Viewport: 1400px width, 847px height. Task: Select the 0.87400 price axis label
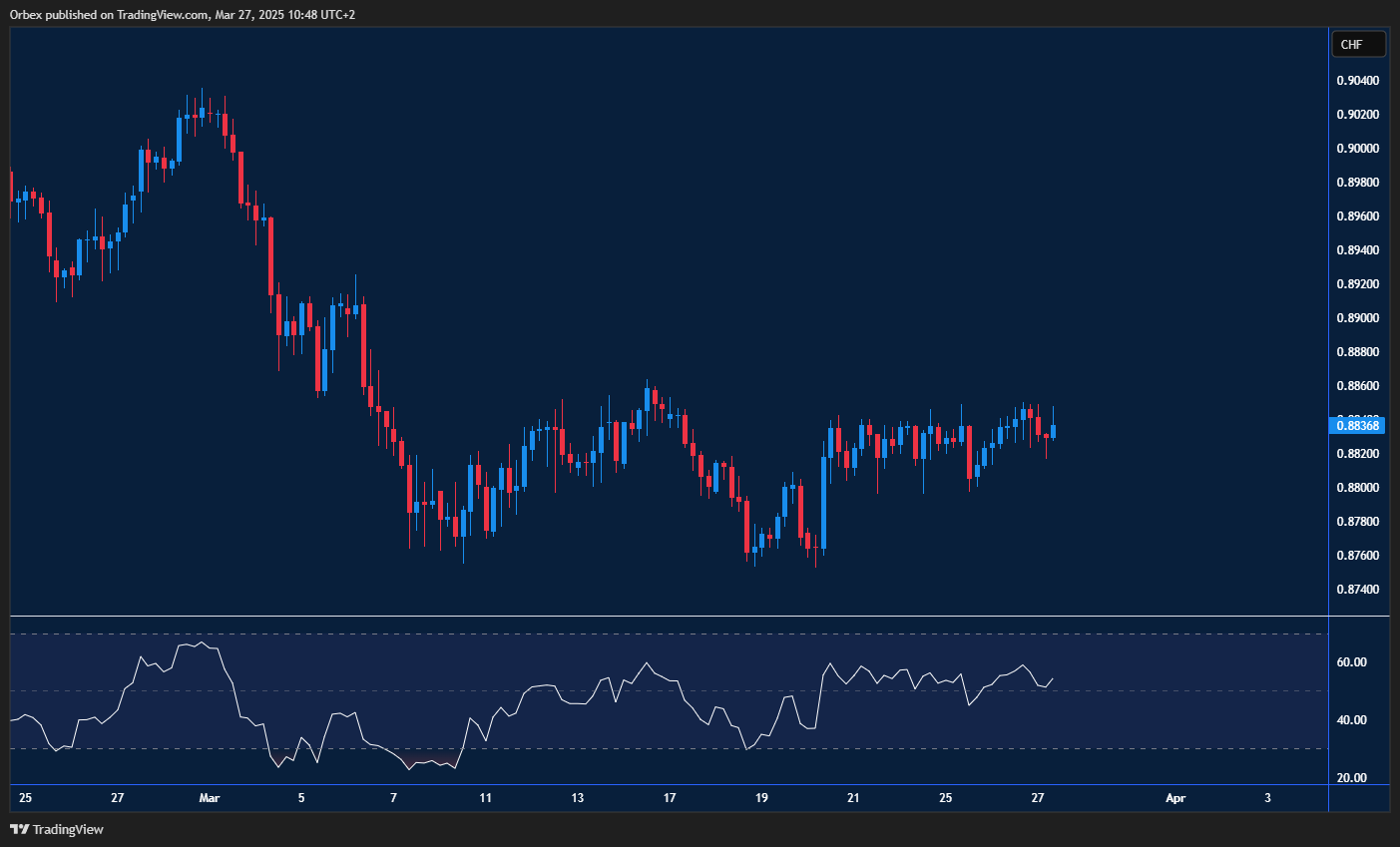pyautogui.click(x=1357, y=589)
